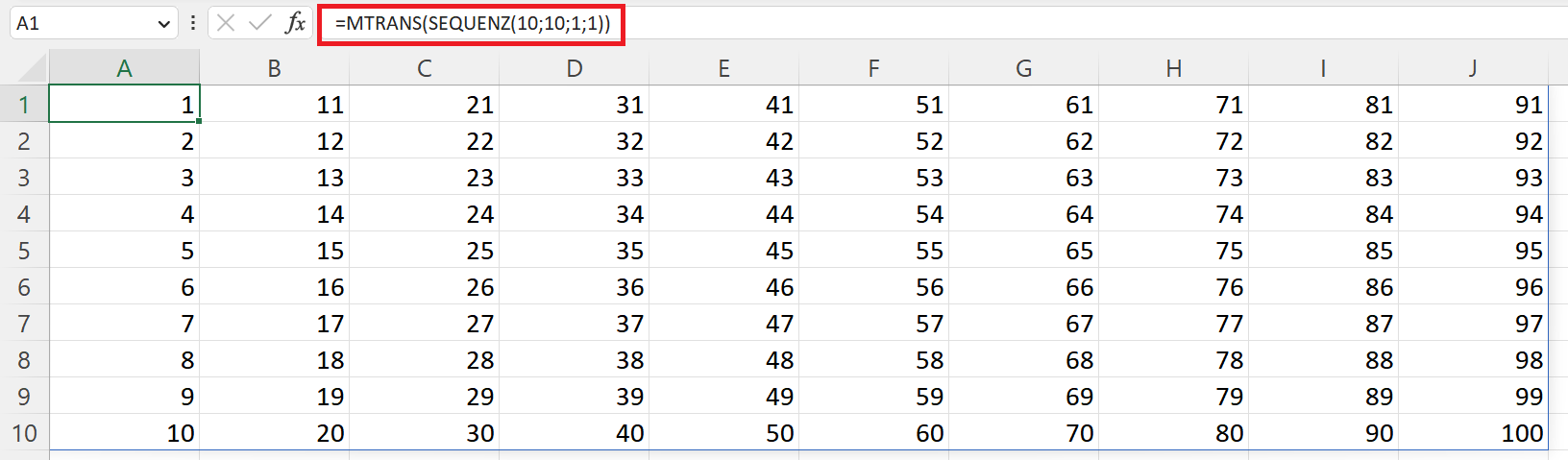This screenshot has height=460, width=1568.
Task: Click the cell containing 26
Action: 424,286
